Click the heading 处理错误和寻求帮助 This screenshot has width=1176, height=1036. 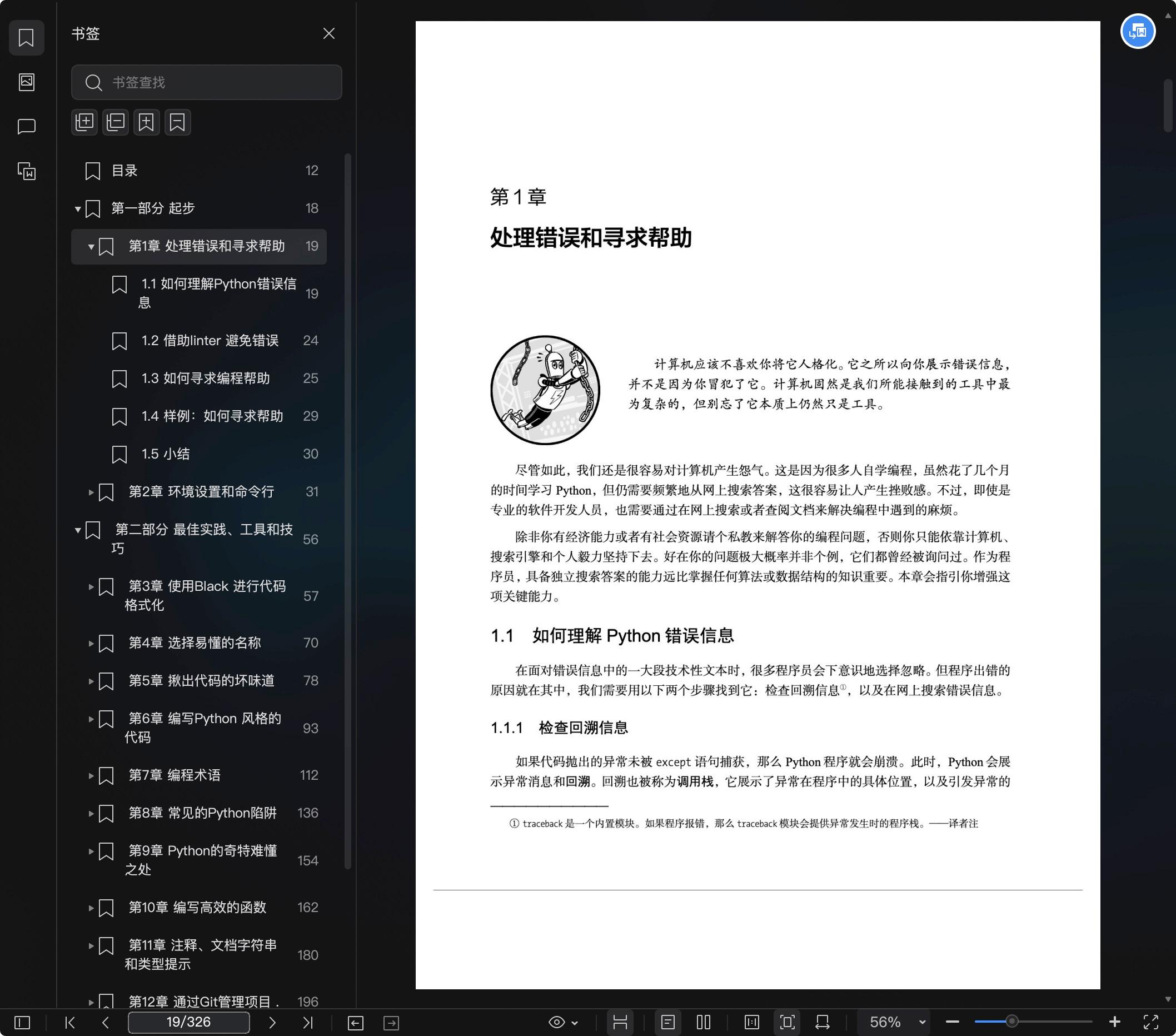tap(591, 237)
